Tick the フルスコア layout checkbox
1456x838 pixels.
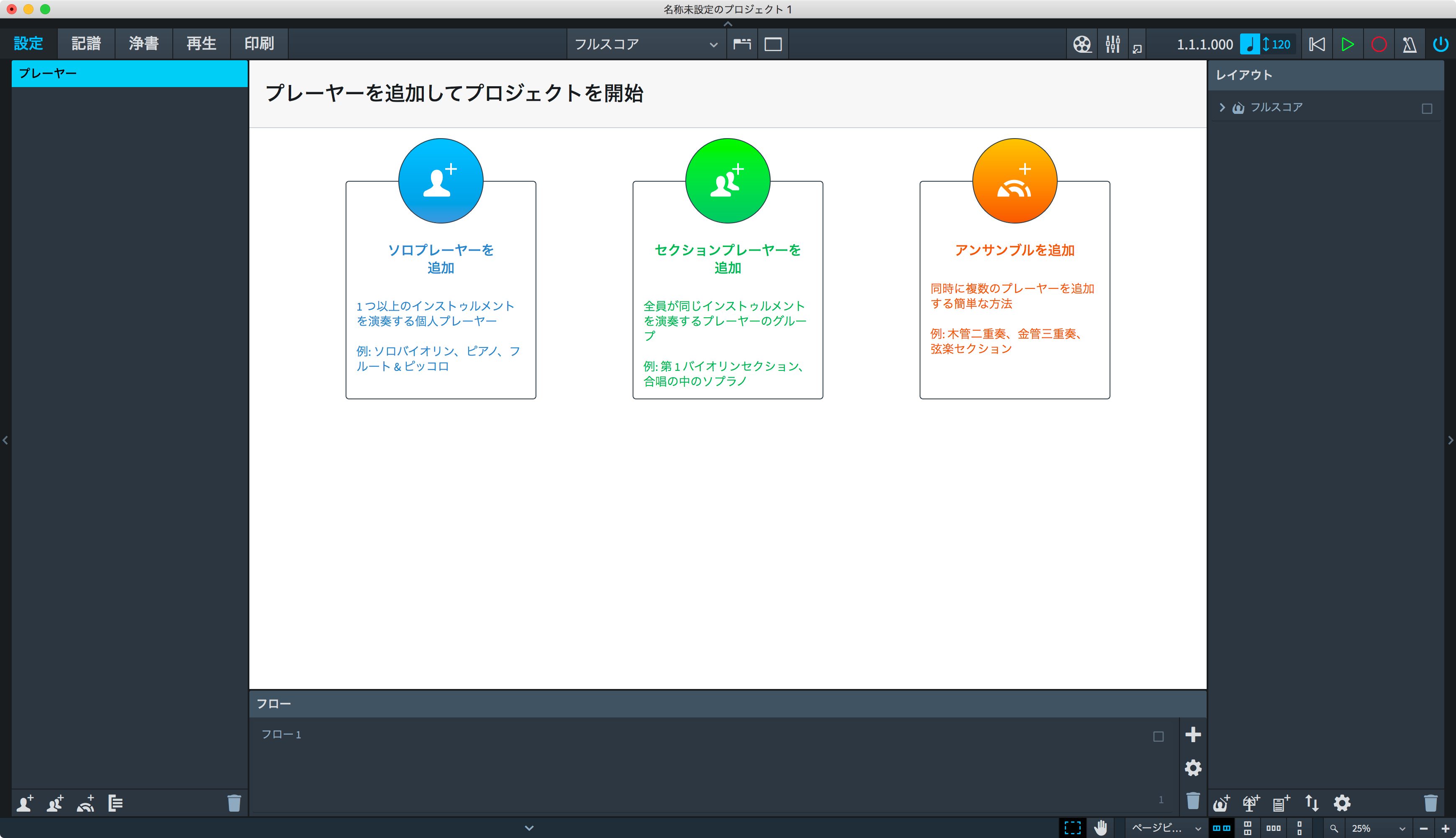click(x=1427, y=109)
